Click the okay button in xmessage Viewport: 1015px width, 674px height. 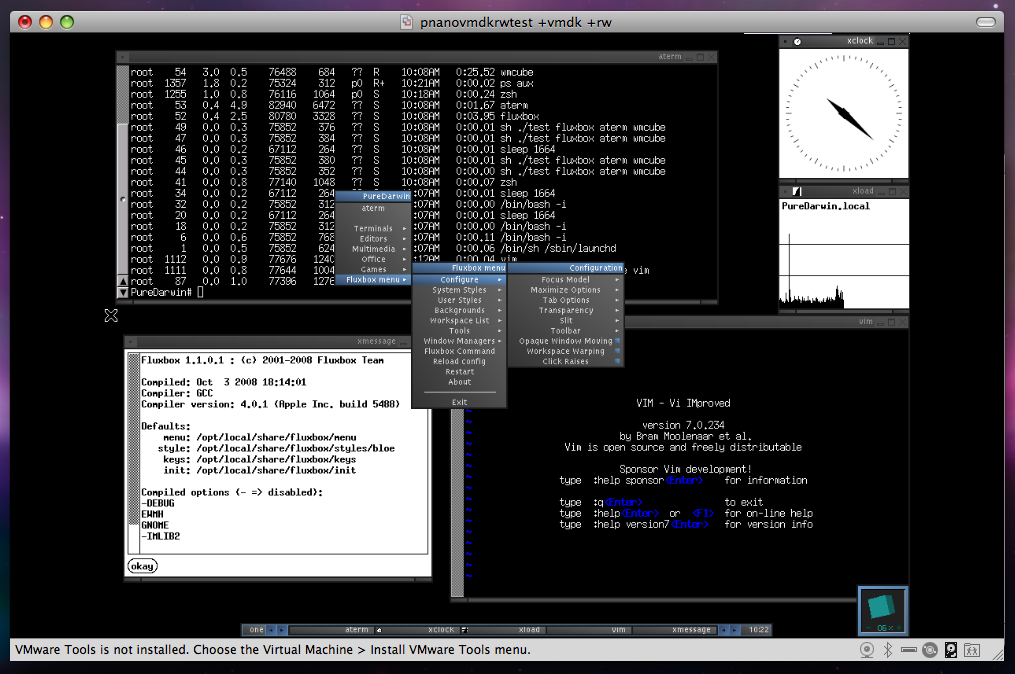pos(142,566)
